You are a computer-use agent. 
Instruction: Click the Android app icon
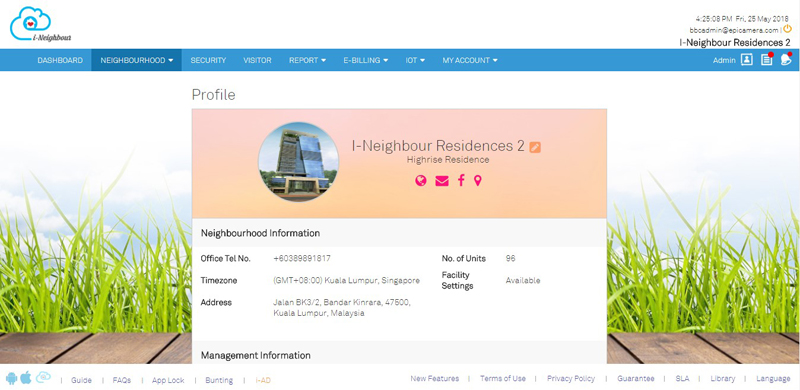(x=12, y=378)
